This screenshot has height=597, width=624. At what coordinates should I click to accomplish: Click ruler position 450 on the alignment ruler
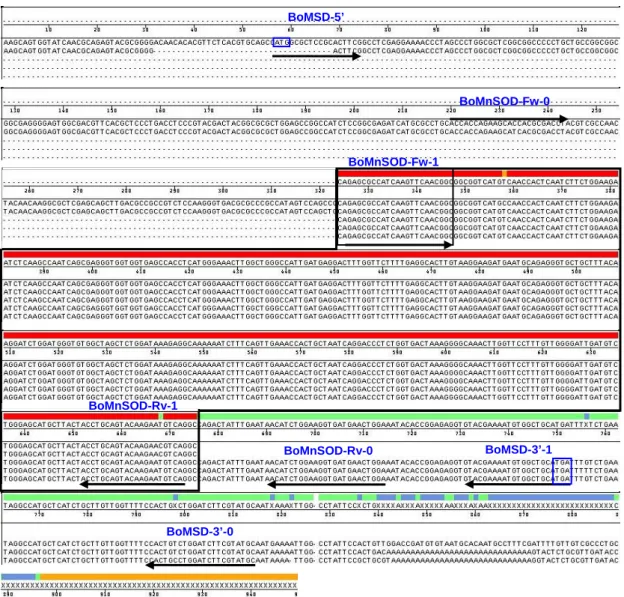click(x=334, y=271)
